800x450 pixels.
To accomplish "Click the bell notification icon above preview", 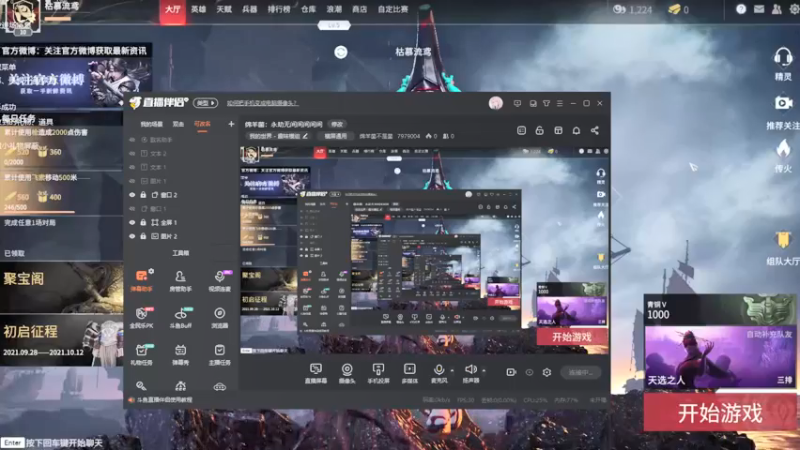I will [576, 131].
